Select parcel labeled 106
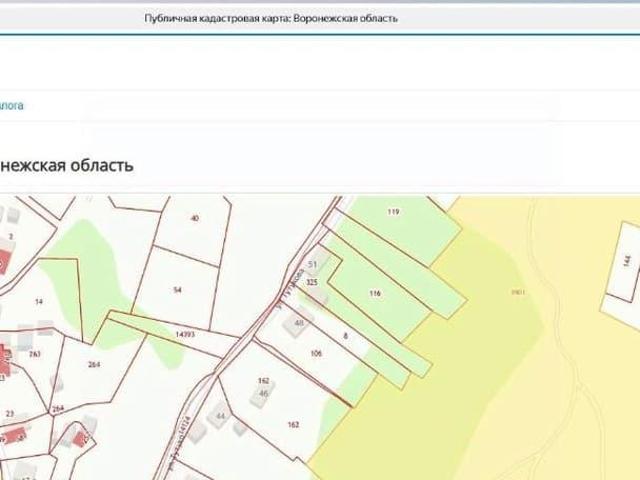 [316, 353]
